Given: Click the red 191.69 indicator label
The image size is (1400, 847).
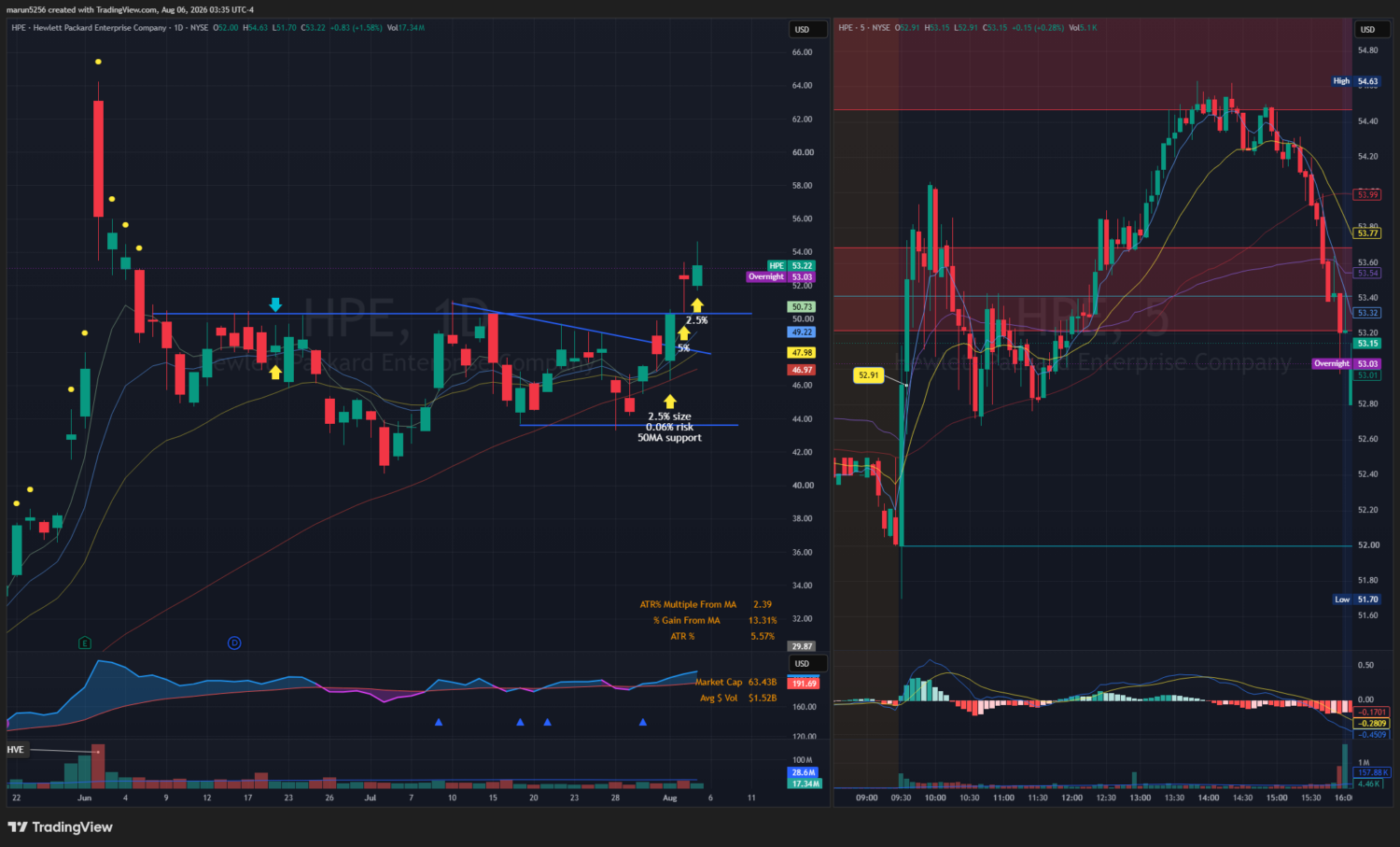Looking at the screenshot, I should tap(804, 684).
